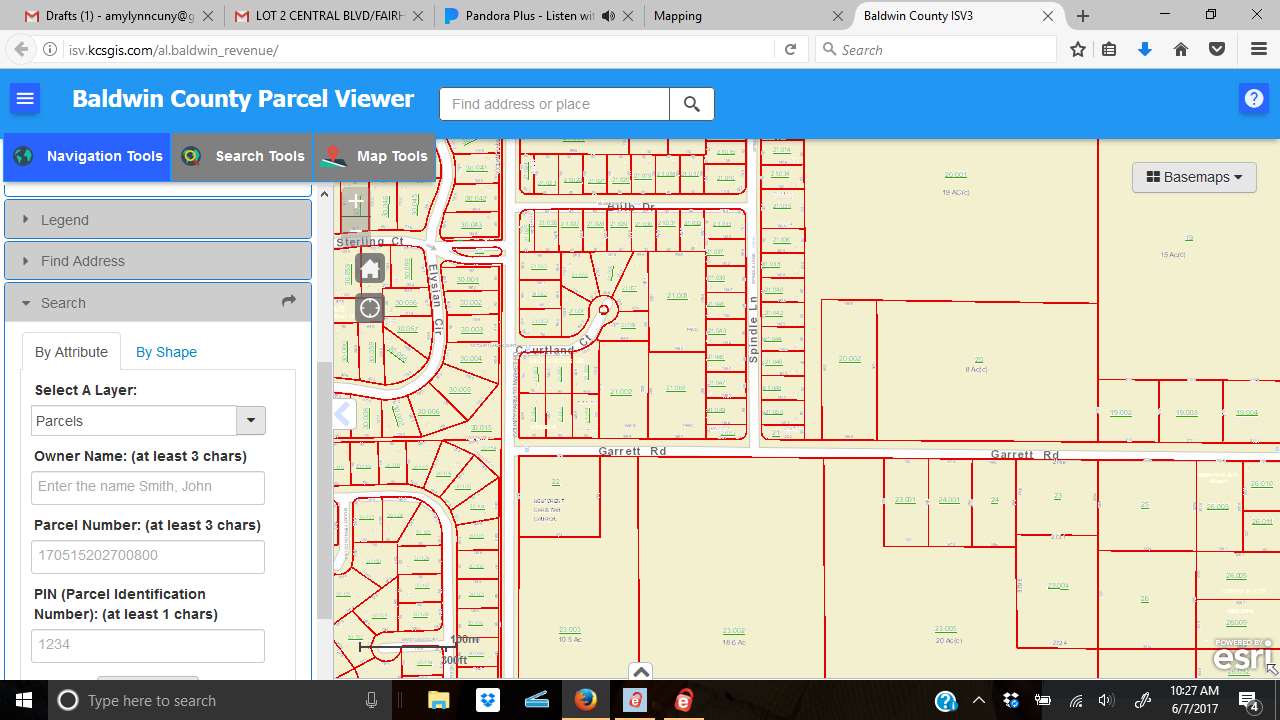Viewport: 1280px width, 720px height.
Task: Select the By Shape tab
Action: 166,352
